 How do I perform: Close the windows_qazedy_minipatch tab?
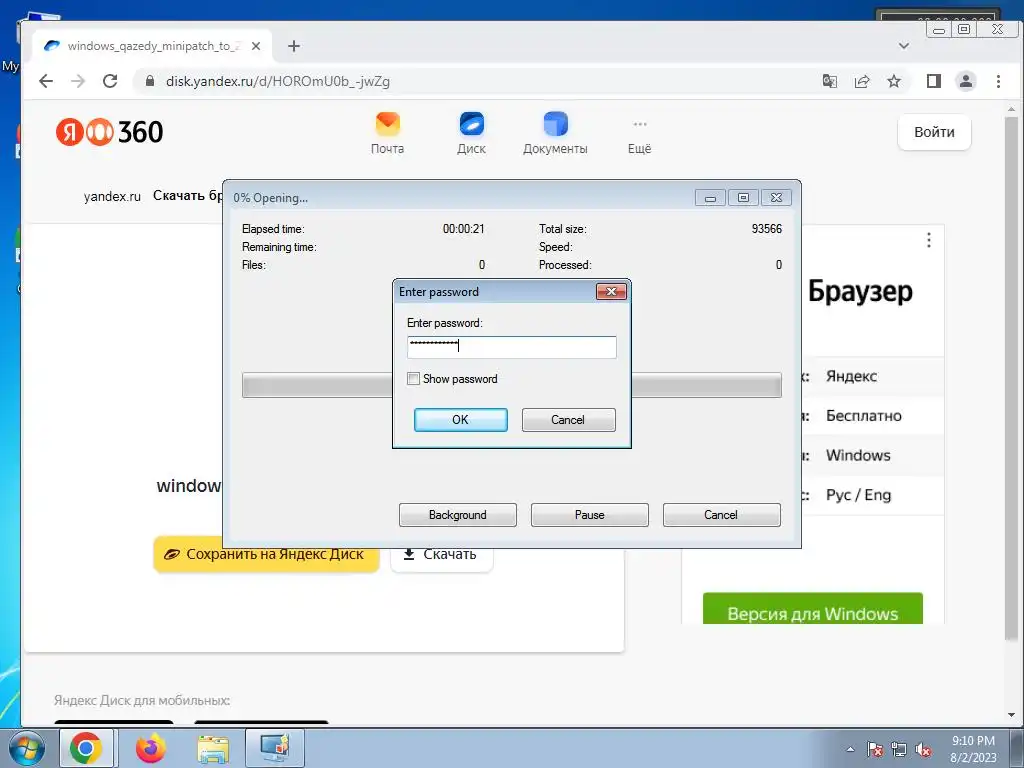(256, 46)
